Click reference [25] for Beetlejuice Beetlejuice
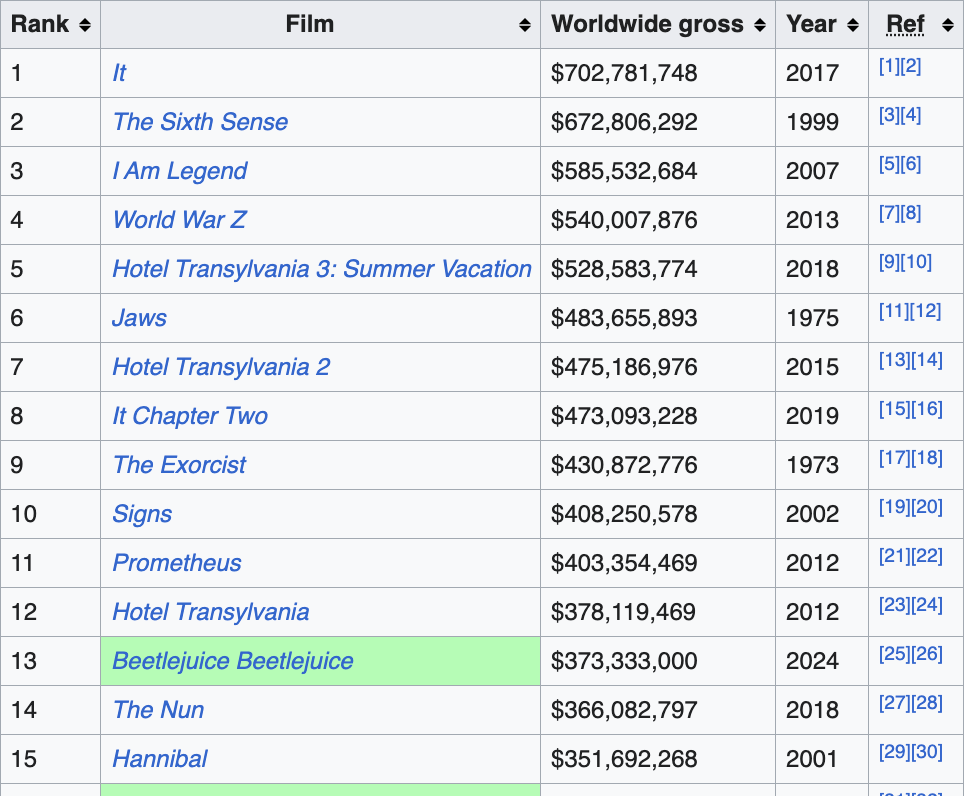This screenshot has width=964, height=796. pos(895,654)
